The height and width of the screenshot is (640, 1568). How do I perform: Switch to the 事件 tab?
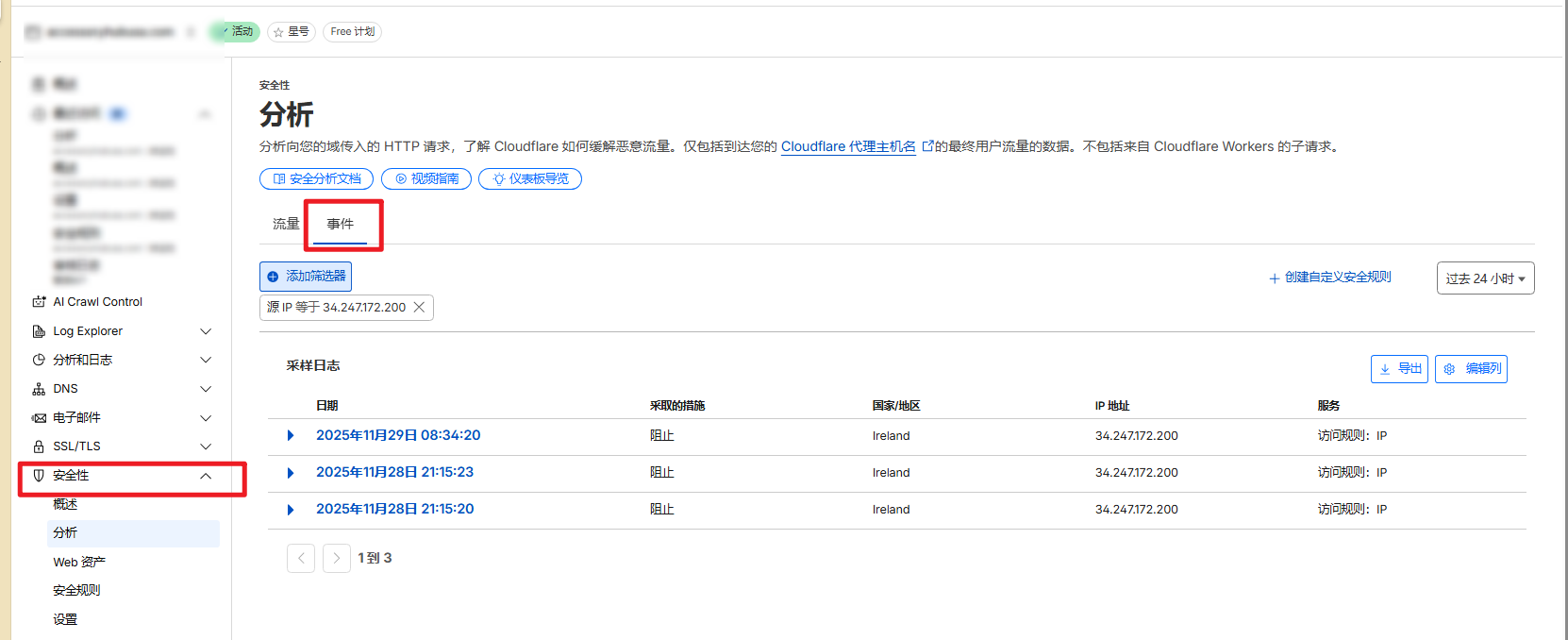tap(341, 224)
